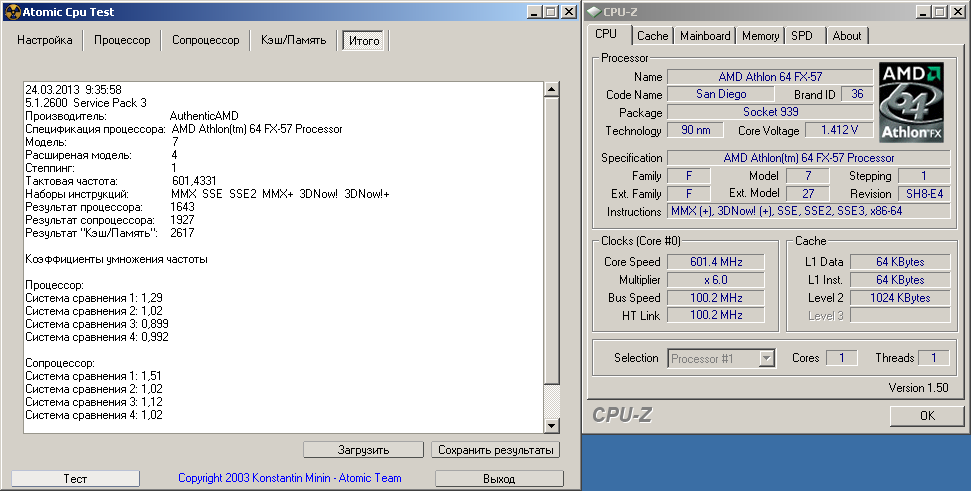Click the Brand ID value 36
971x491 pixels.
tap(857, 94)
